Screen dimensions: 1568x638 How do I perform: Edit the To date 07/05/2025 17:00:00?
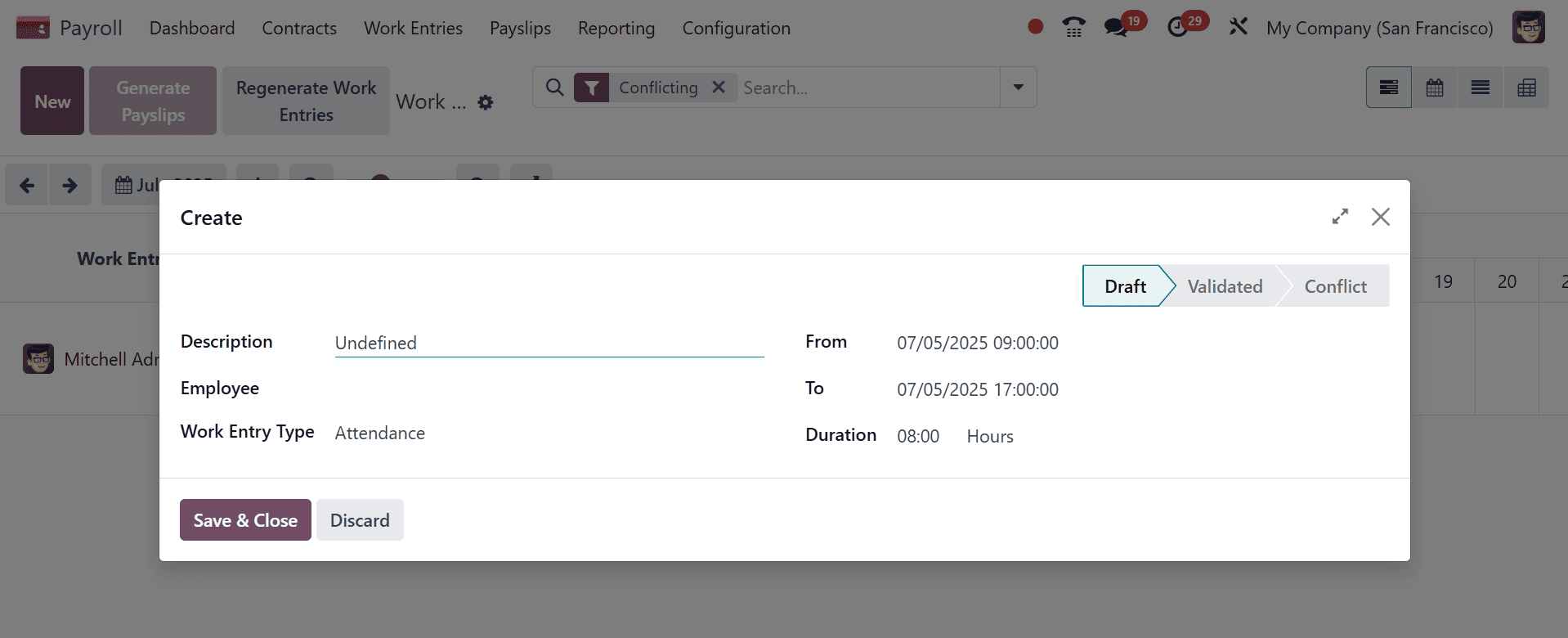[978, 389]
